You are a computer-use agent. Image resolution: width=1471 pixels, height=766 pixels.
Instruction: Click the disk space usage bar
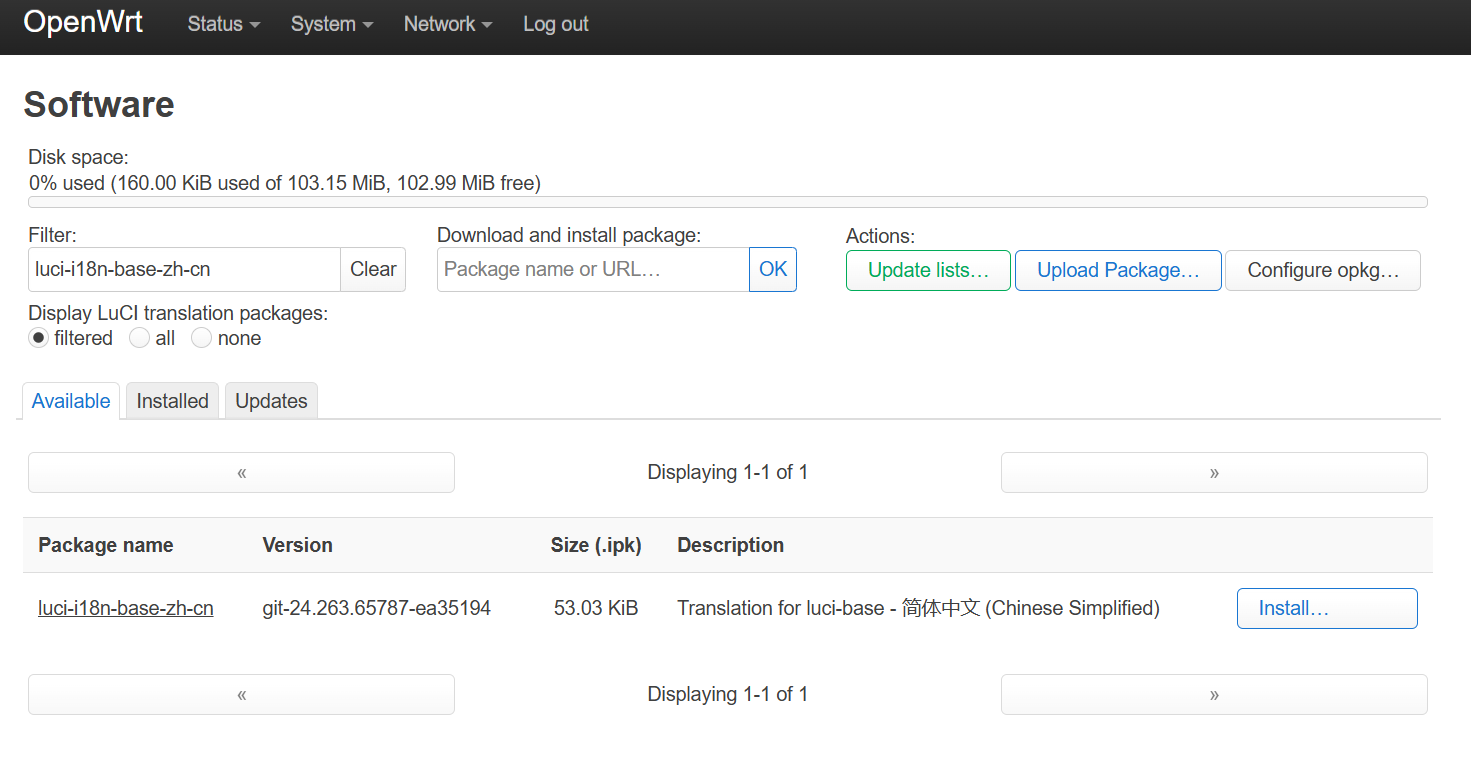[728, 202]
